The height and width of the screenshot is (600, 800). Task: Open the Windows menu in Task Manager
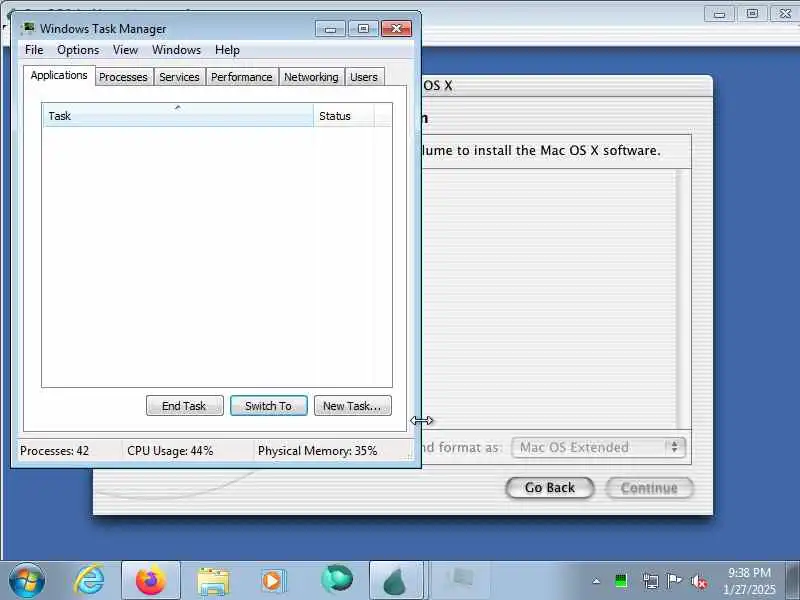(177, 50)
